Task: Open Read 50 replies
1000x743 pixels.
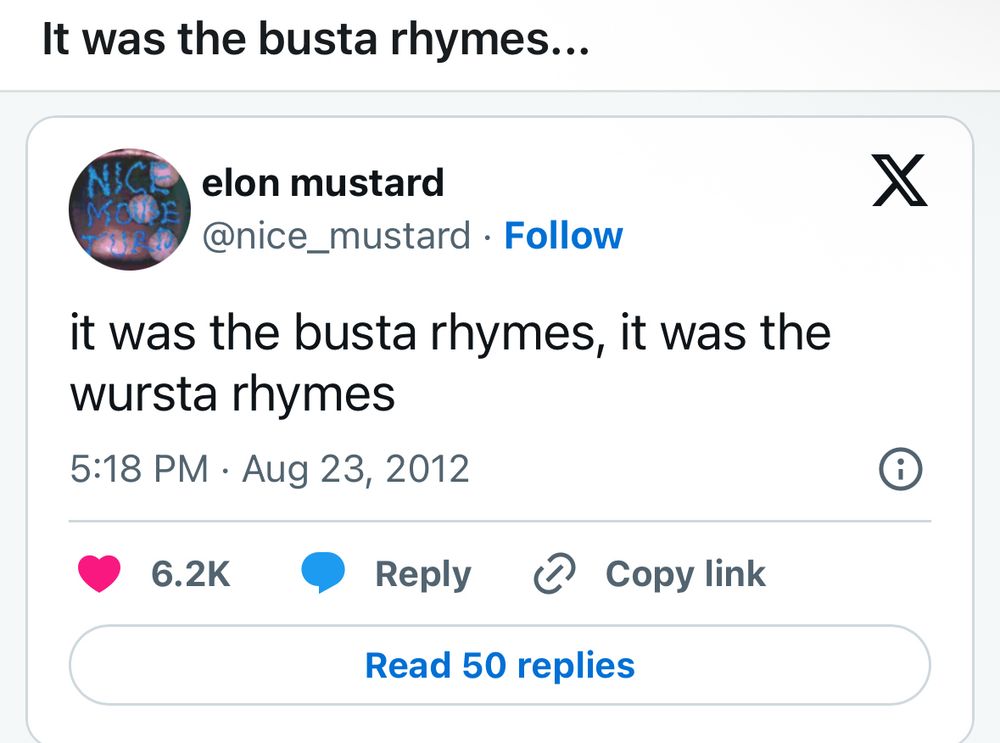Action: pos(500,665)
